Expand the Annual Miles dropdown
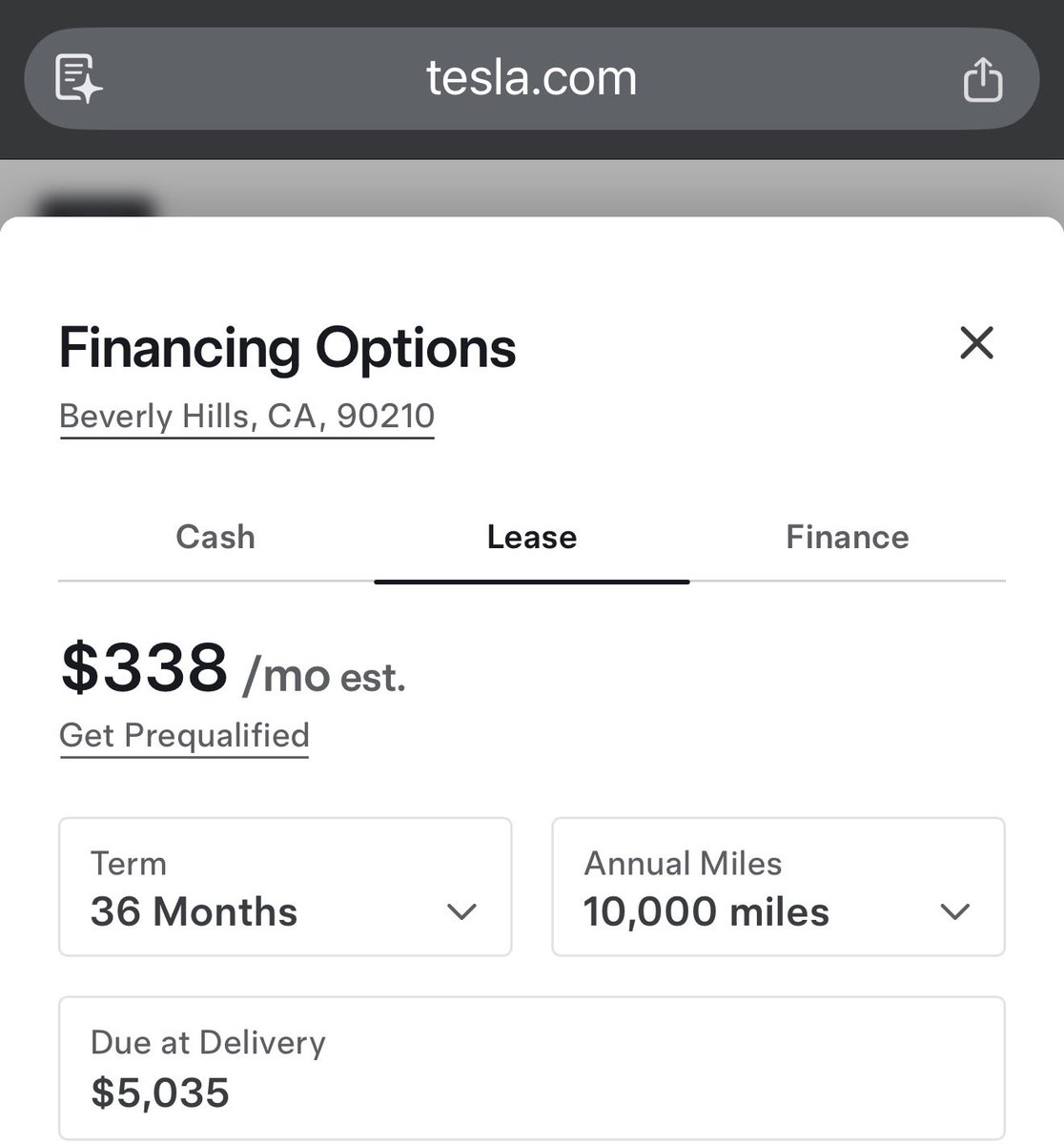This screenshot has height=1144, width=1064. click(x=778, y=887)
